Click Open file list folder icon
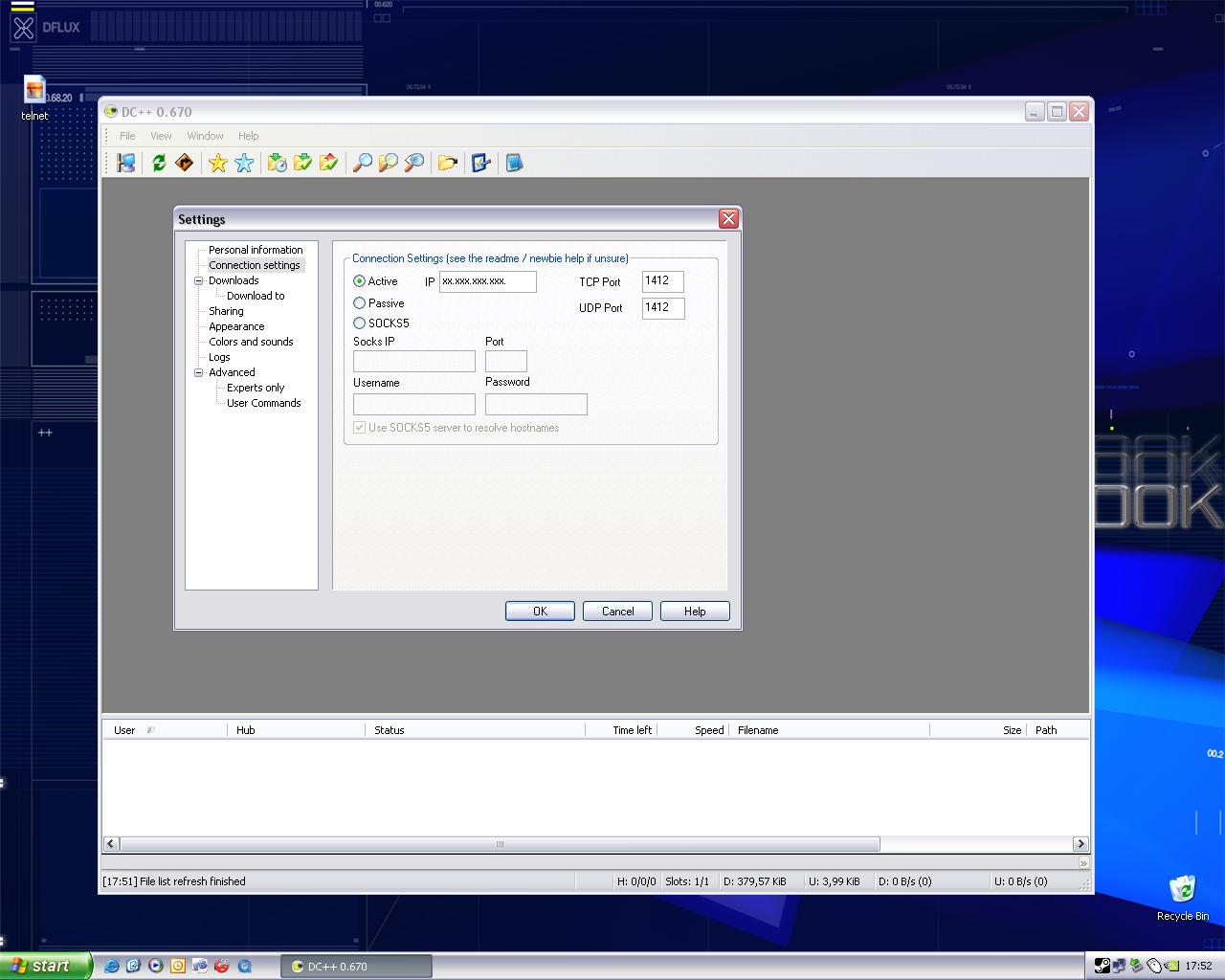This screenshot has width=1225, height=980. pyautogui.click(x=447, y=163)
